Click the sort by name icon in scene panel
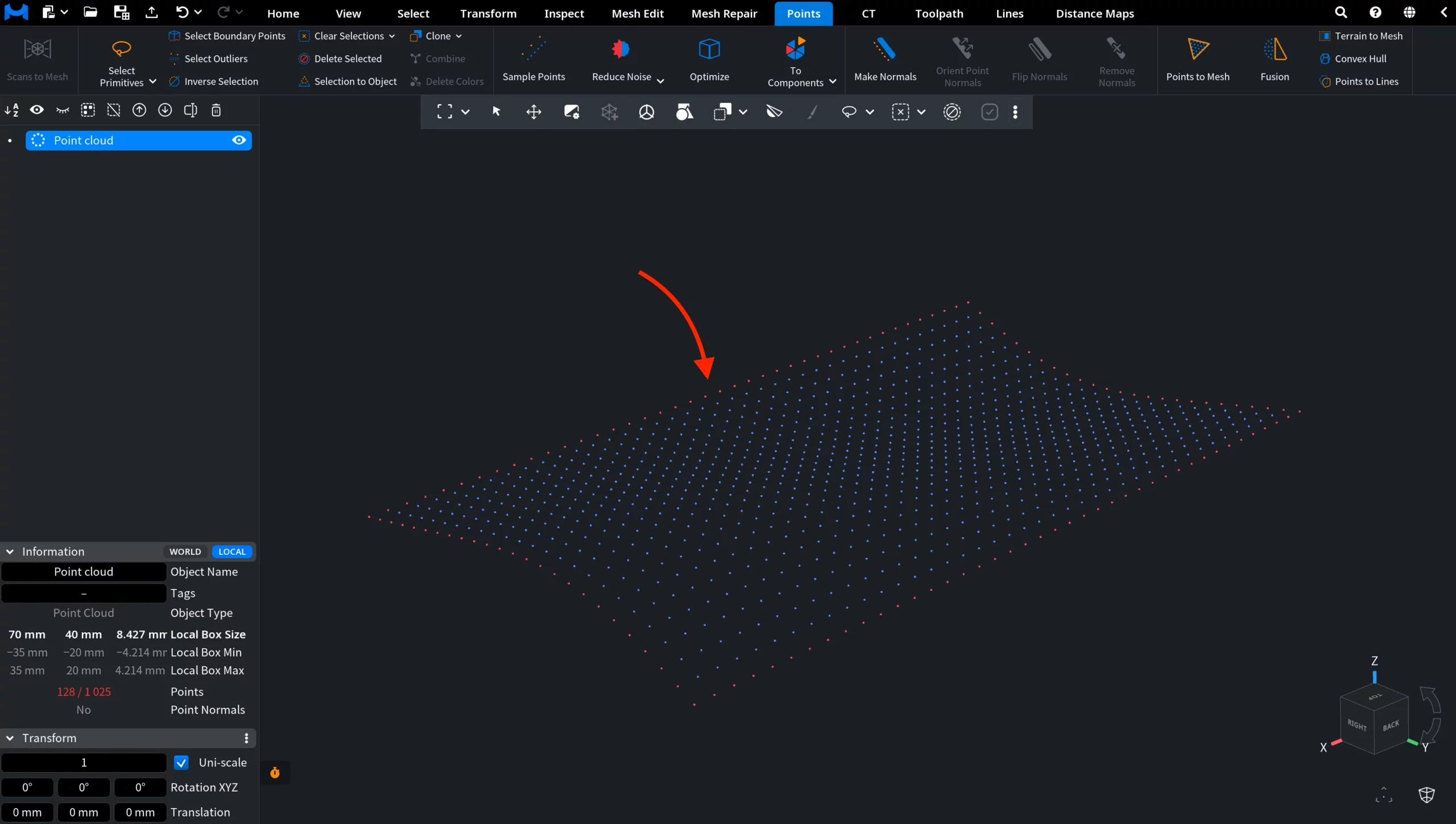The image size is (1456, 824). tap(11, 110)
